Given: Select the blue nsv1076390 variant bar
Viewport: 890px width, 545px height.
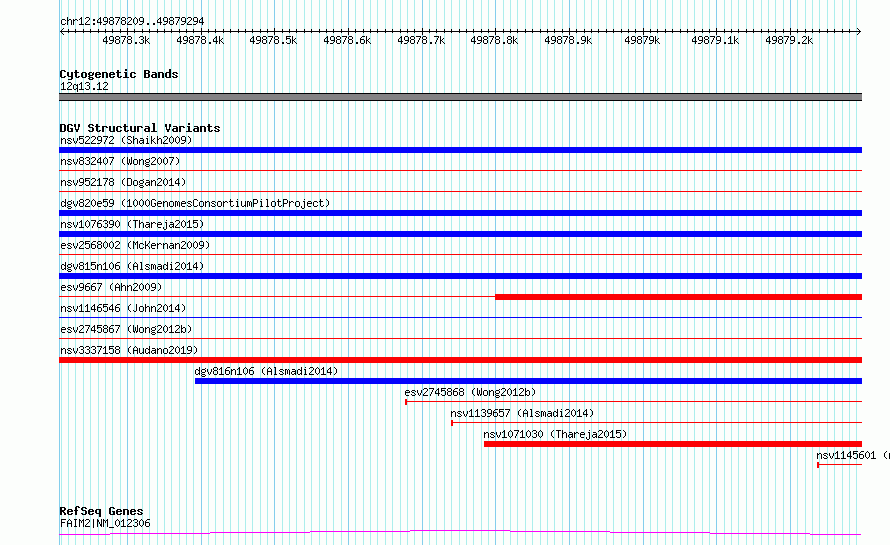Looking at the screenshot, I should (x=460, y=234).
